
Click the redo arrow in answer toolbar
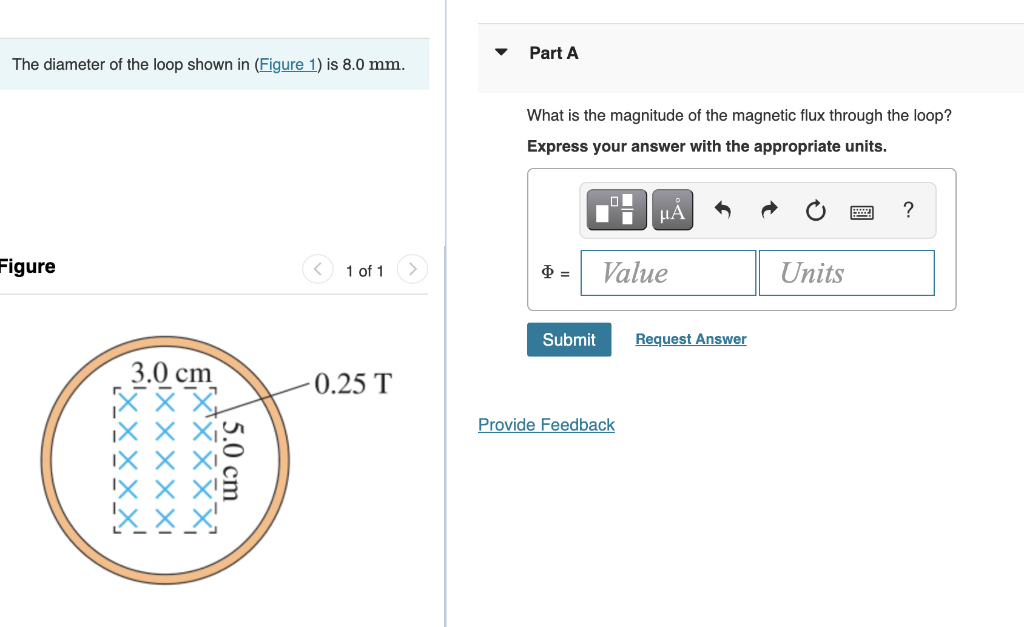768,210
